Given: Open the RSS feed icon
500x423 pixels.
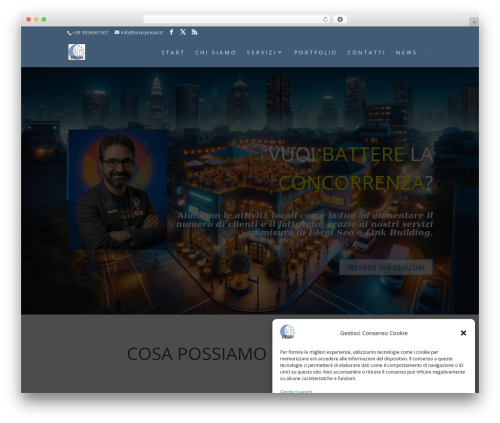Looking at the screenshot, I should [x=195, y=32].
